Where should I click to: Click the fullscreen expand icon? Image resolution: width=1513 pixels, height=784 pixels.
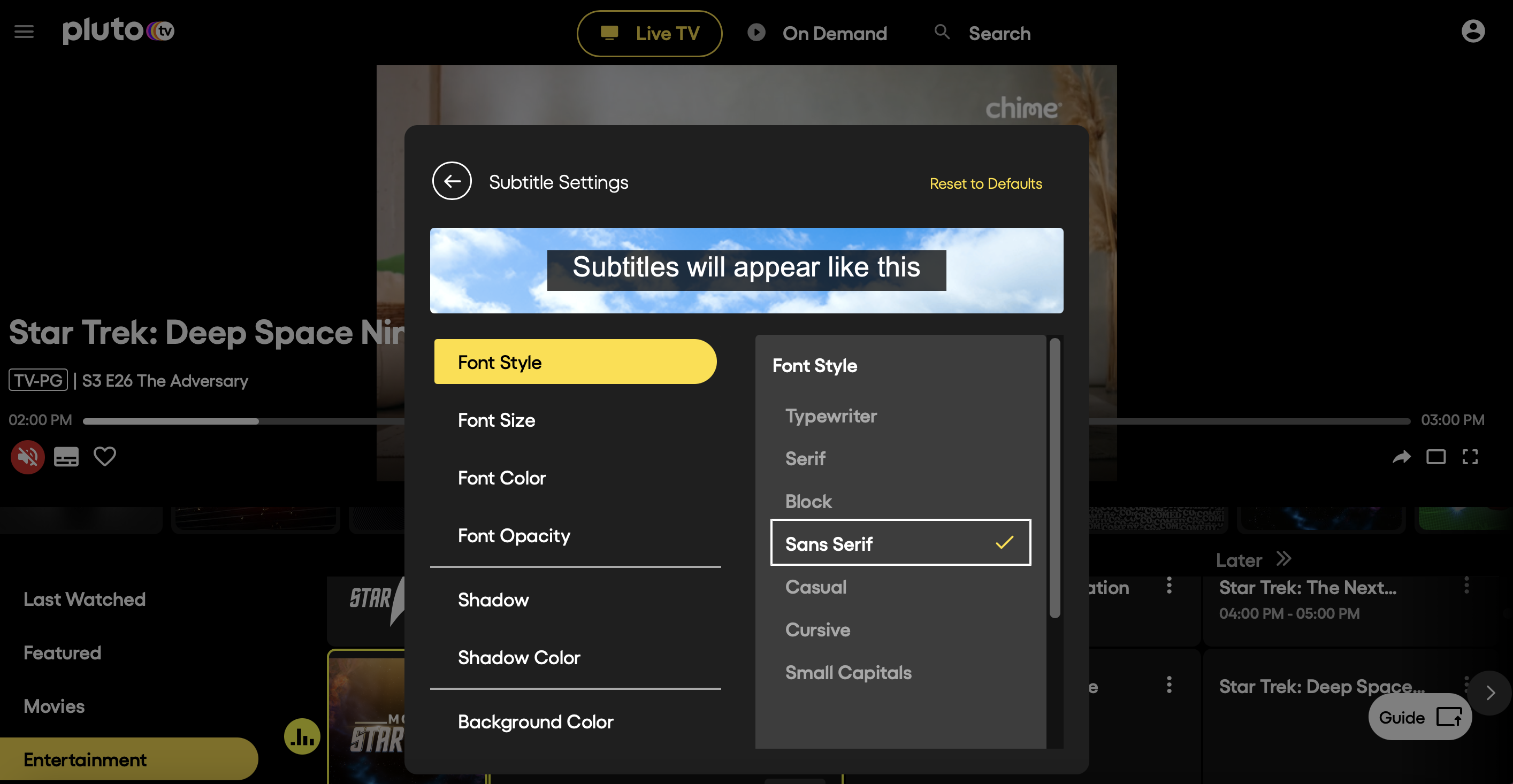(1471, 457)
